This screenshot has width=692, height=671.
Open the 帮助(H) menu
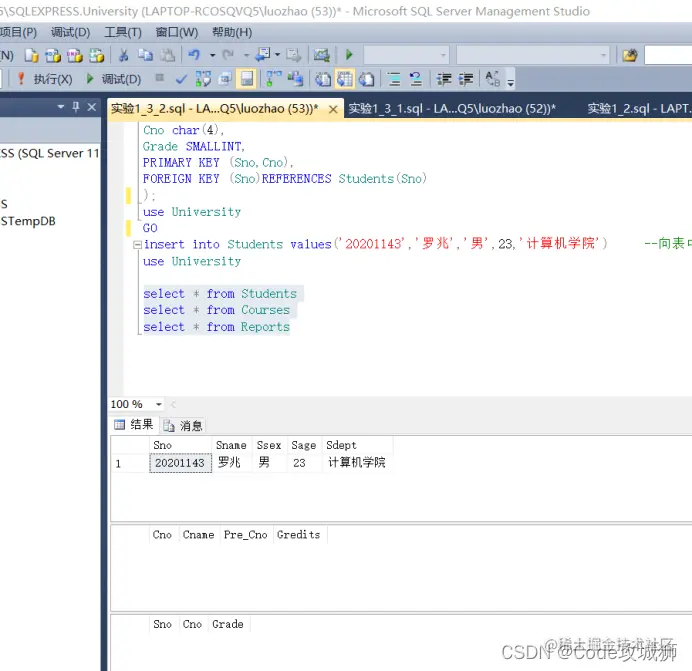coord(232,32)
